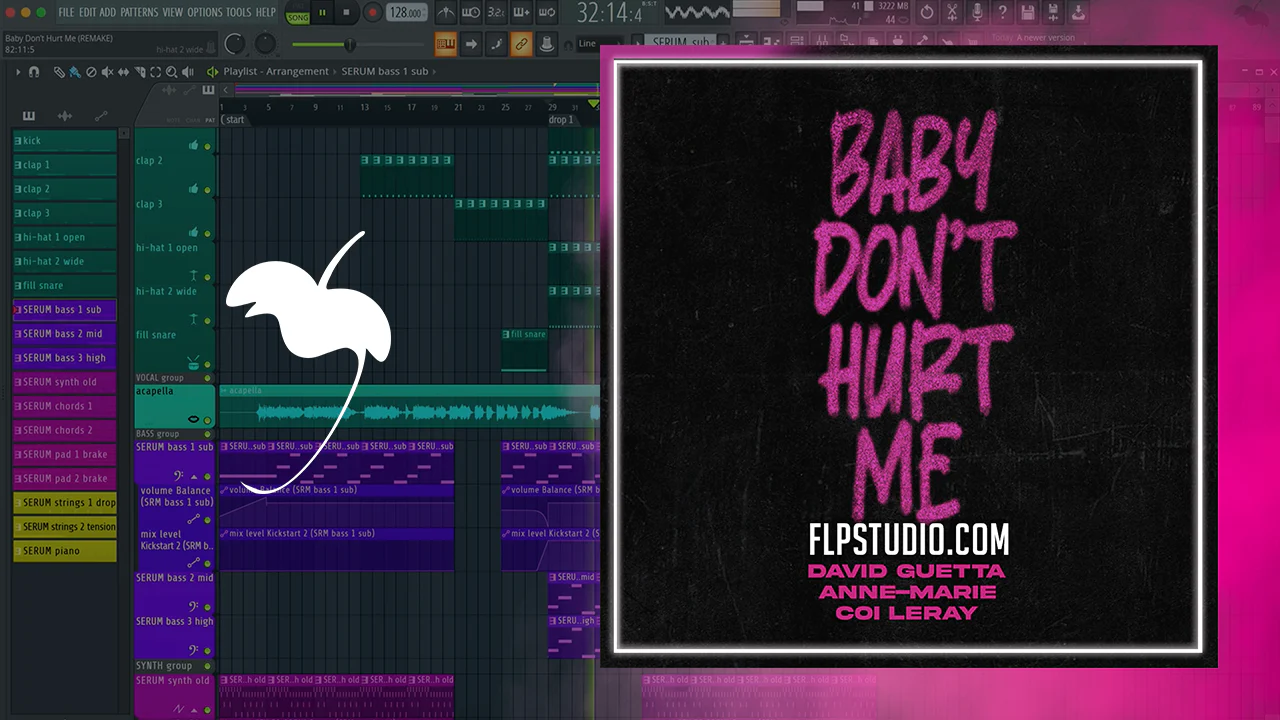The image size is (1280, 720).
Task: Switch between Song and Pattern mode
Action: point(298,13)
